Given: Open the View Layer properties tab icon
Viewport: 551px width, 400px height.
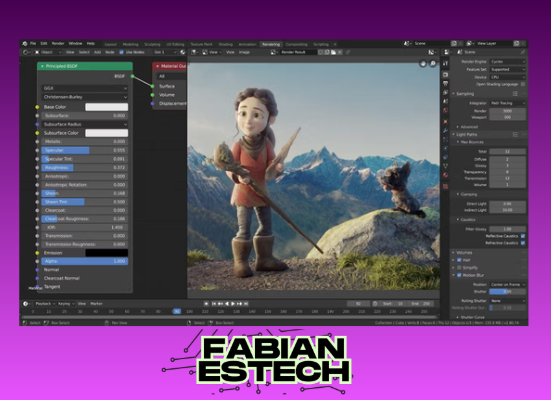Looking at the screenshot, I should 446,92.
